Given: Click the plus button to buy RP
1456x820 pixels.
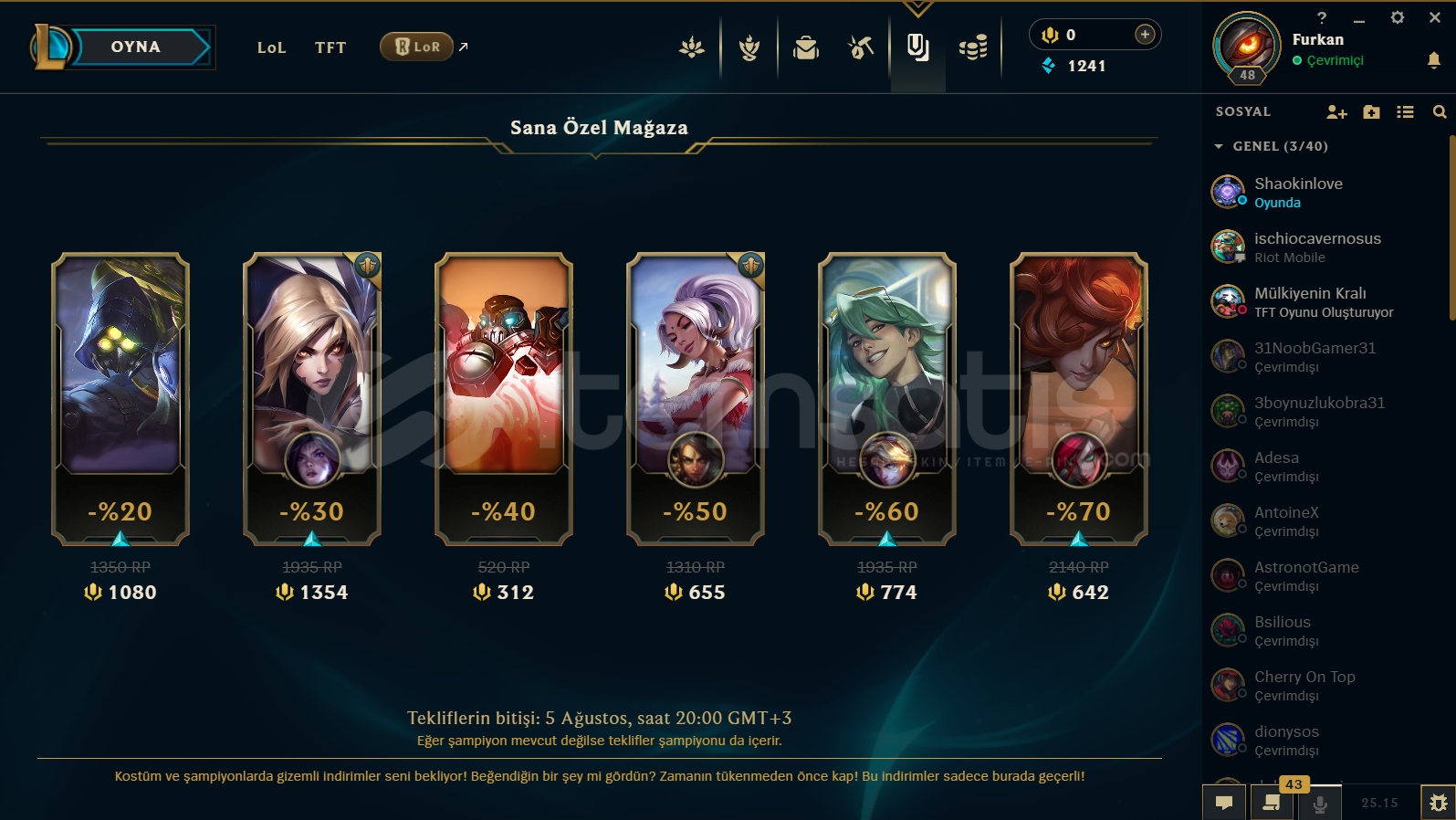Looking at the screenshot, I should click(1145, 34).
